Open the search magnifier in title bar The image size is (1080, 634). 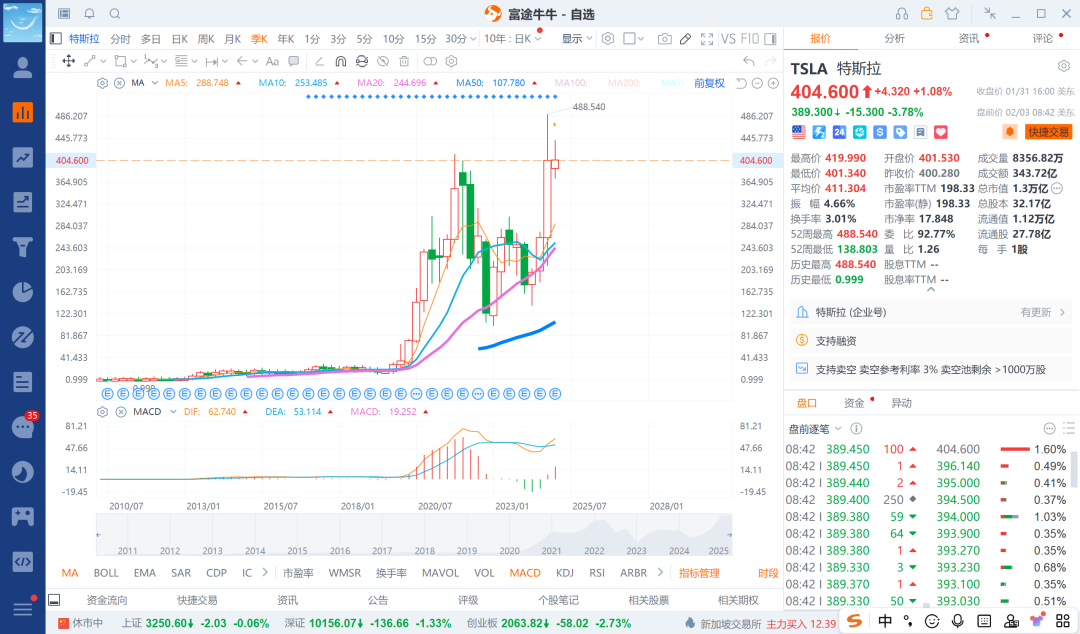[115, 14]
